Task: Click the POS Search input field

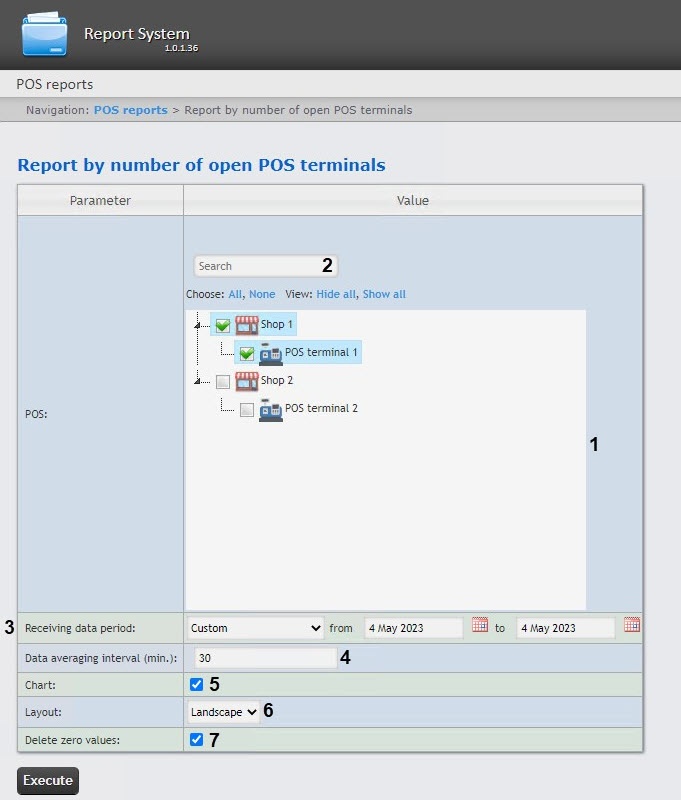Action: coord(255,266)
